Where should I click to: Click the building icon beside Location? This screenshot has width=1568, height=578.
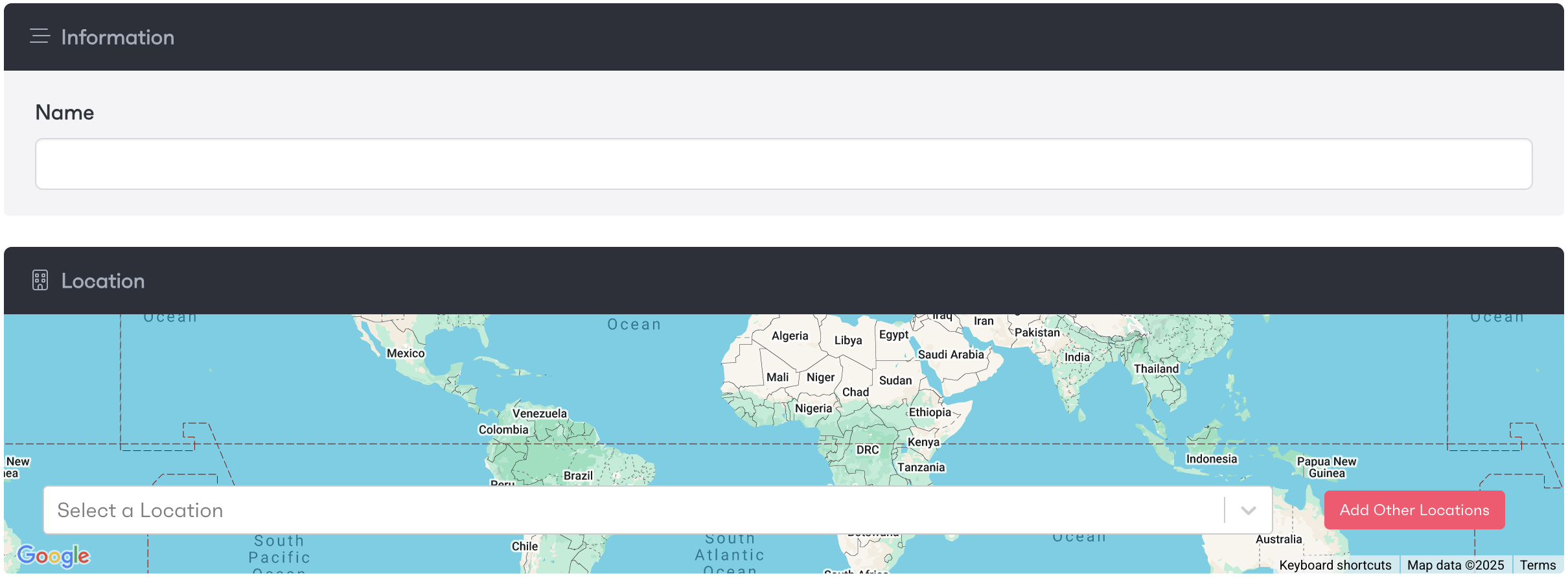(40, 281)
